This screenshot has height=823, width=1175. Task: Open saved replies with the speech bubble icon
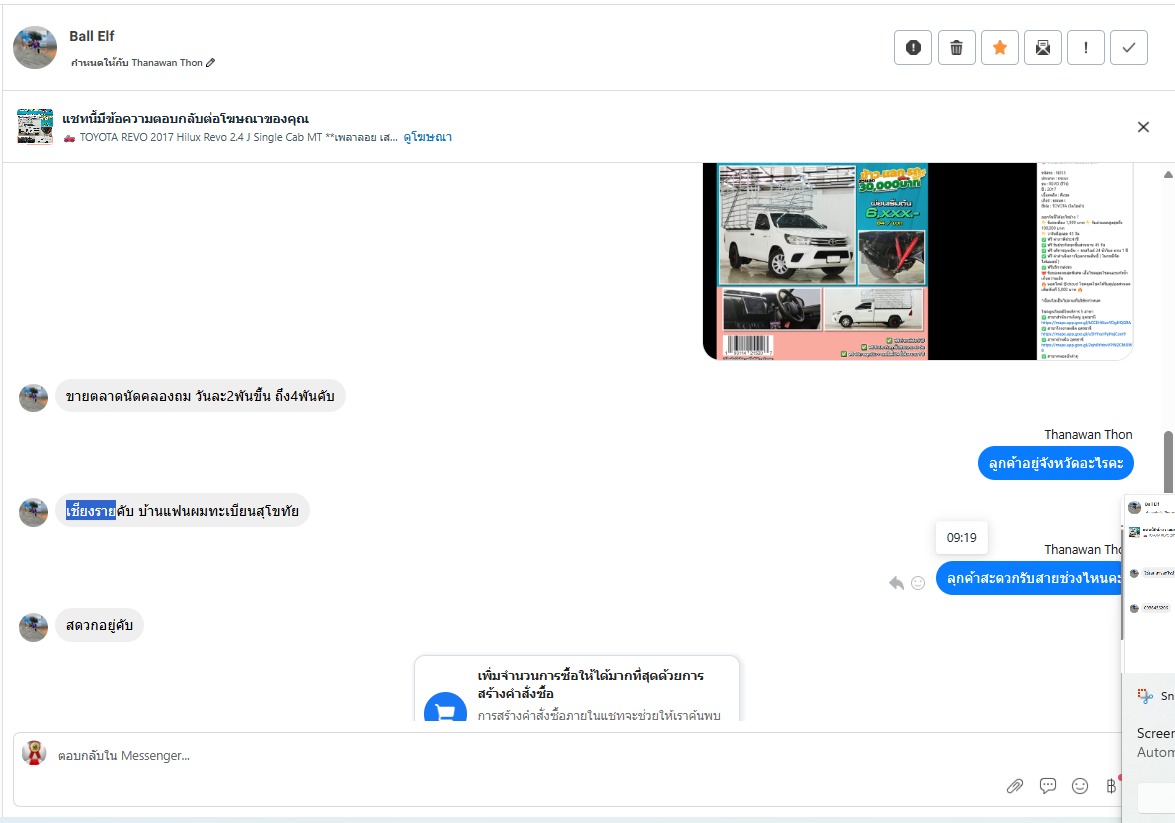coord(1048,786)
